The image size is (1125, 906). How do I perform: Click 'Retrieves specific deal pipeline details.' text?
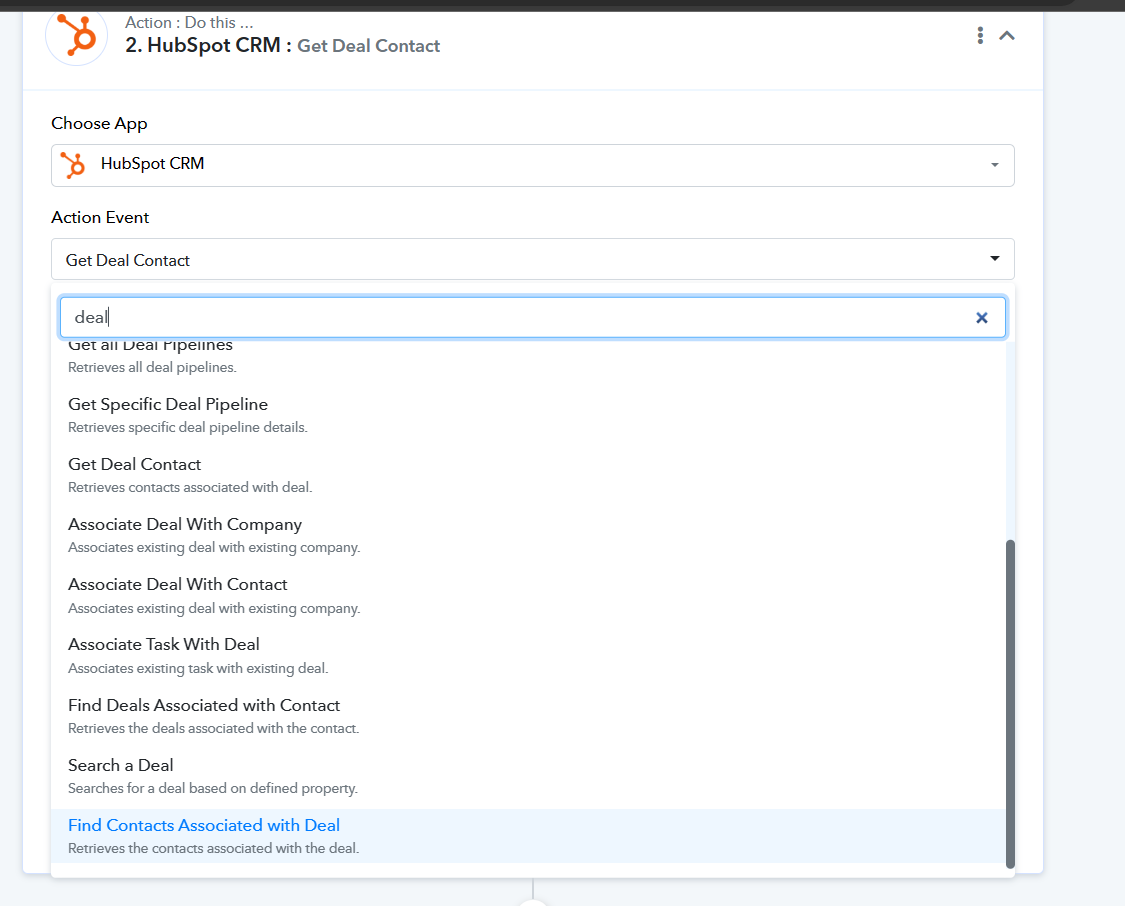pyautogui.click(x=188, y=427)
